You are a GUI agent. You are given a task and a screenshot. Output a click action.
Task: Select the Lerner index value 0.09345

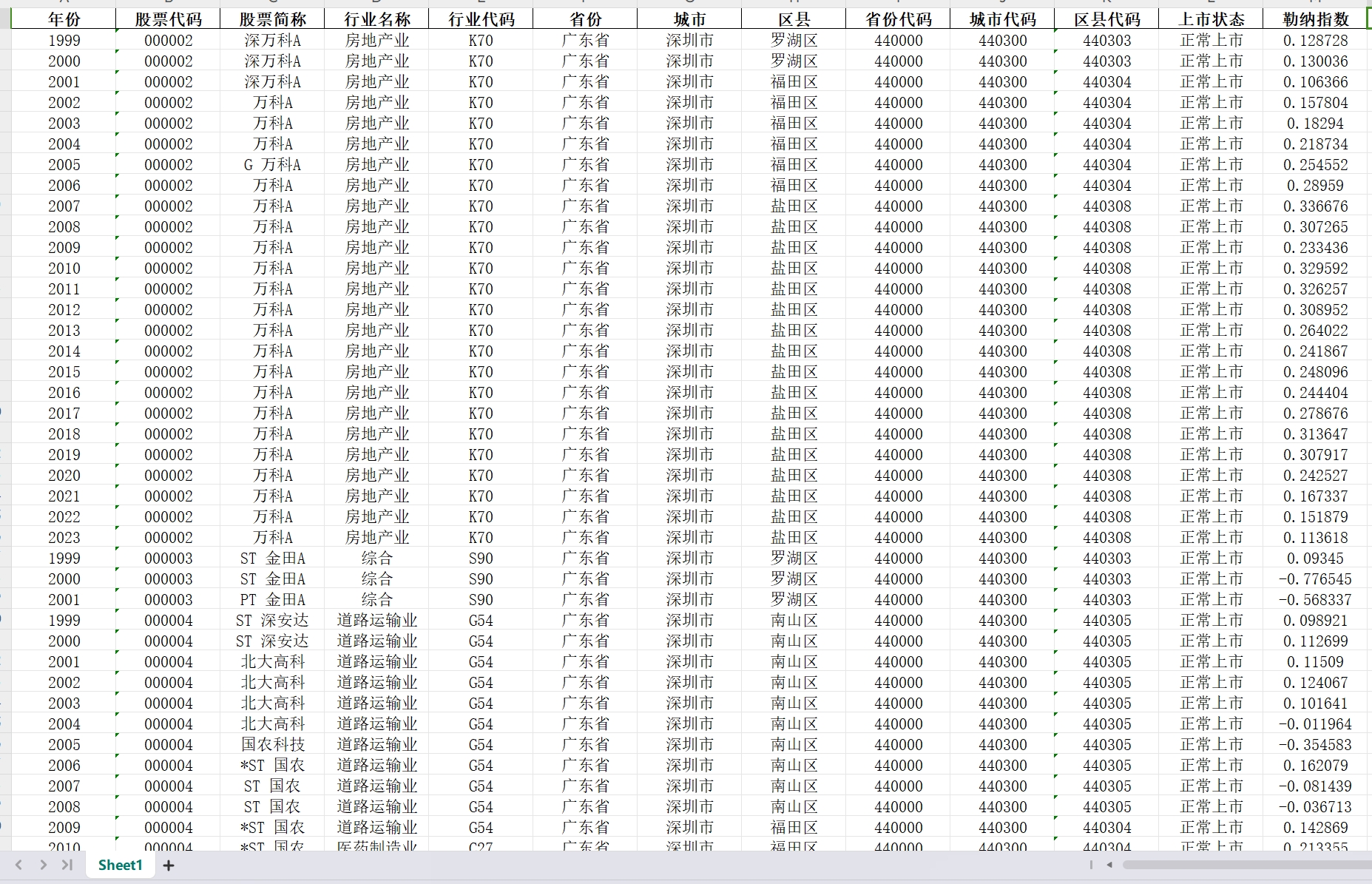(1315, 559)
